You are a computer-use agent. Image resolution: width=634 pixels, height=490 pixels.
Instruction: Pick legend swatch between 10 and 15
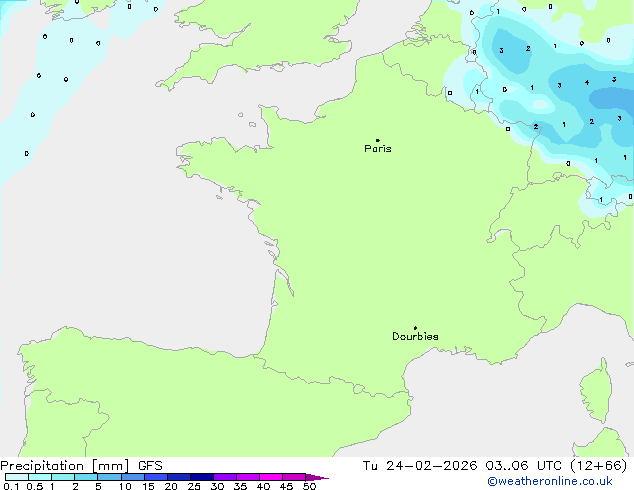pos(133,477)
